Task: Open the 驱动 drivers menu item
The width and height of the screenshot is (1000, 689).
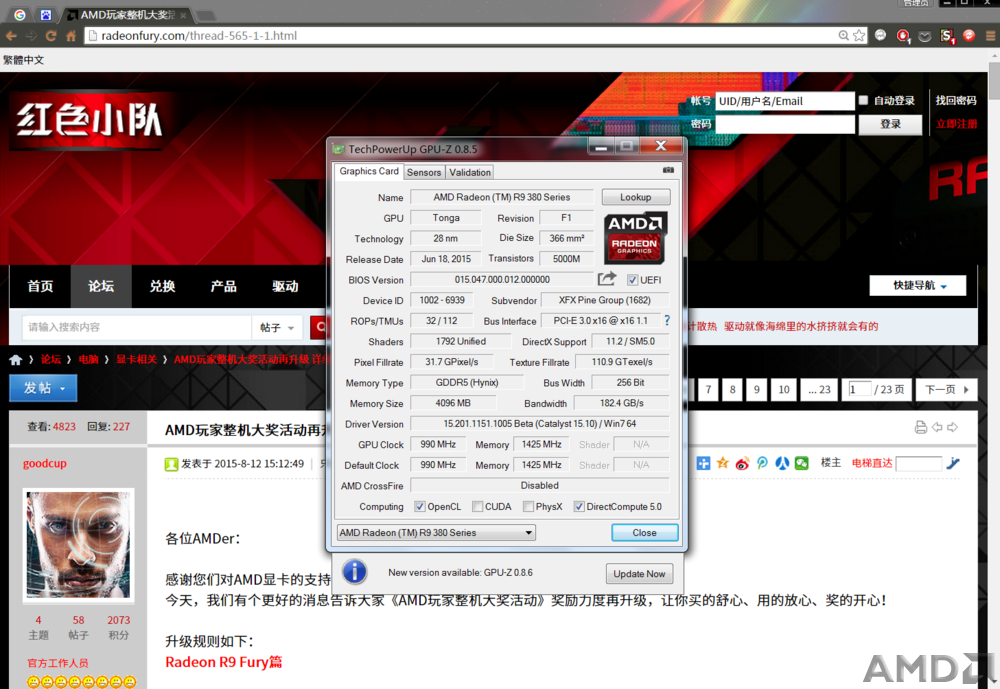Action: click(285, 286)
